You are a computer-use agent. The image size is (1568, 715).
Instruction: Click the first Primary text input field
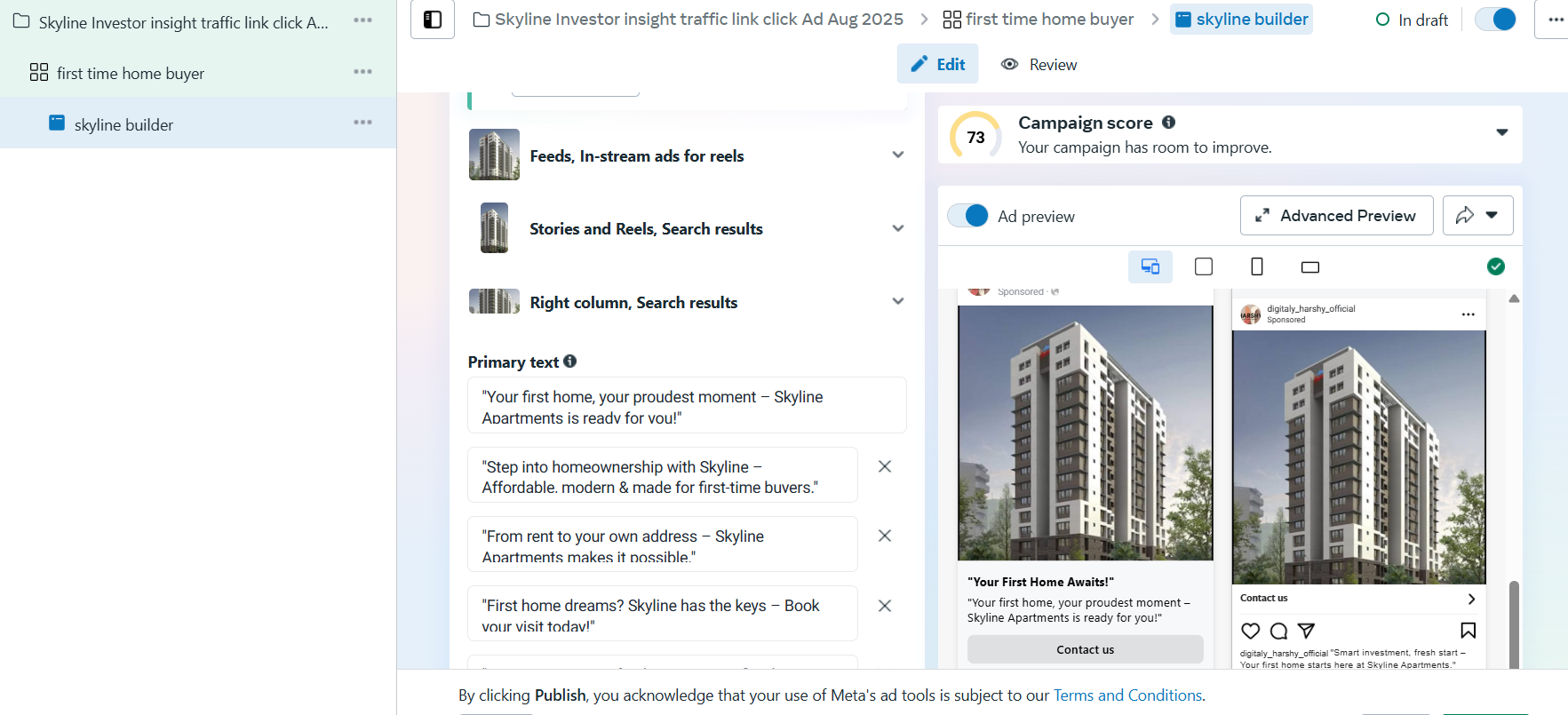pyautogui.click(x=687, y=406)
